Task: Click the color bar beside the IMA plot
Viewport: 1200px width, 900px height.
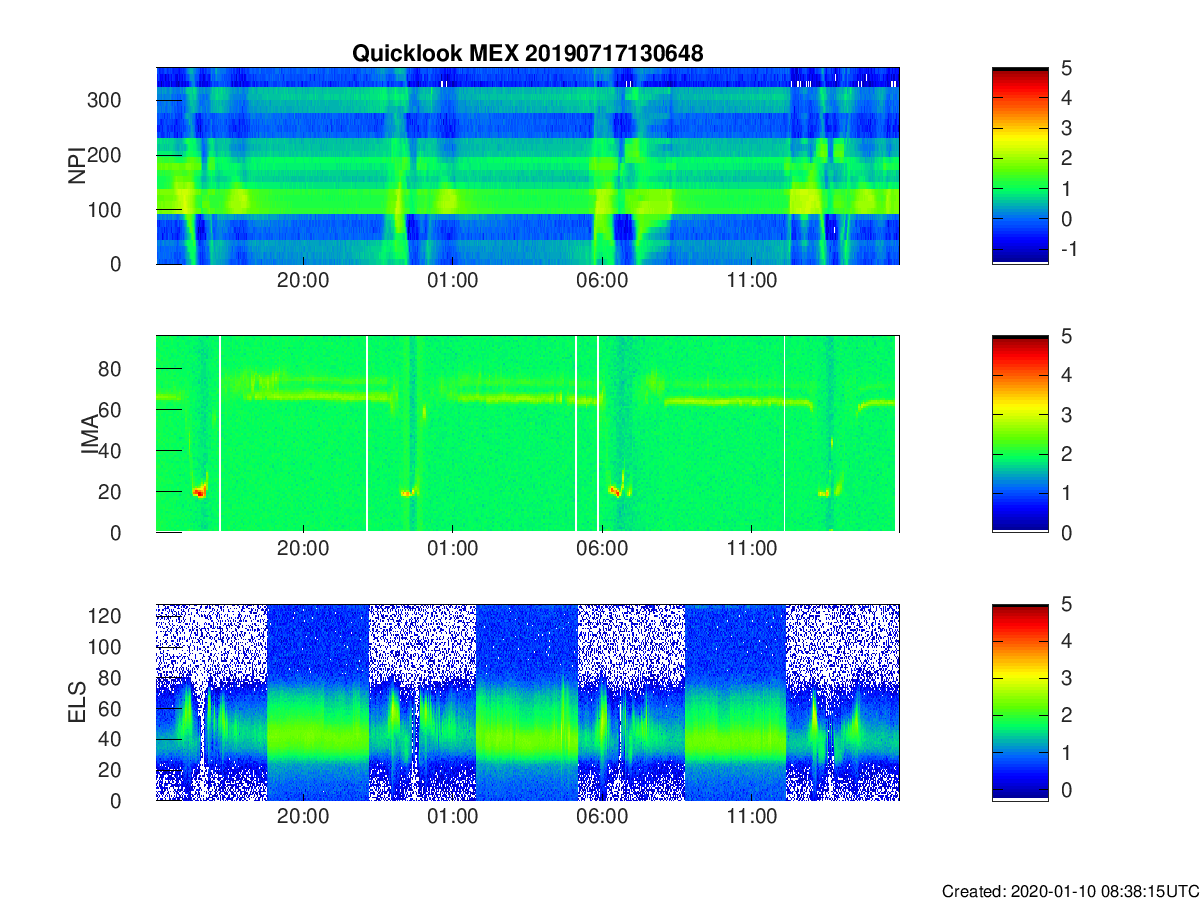Action: pyautogui.click(x=1020, y=434)
